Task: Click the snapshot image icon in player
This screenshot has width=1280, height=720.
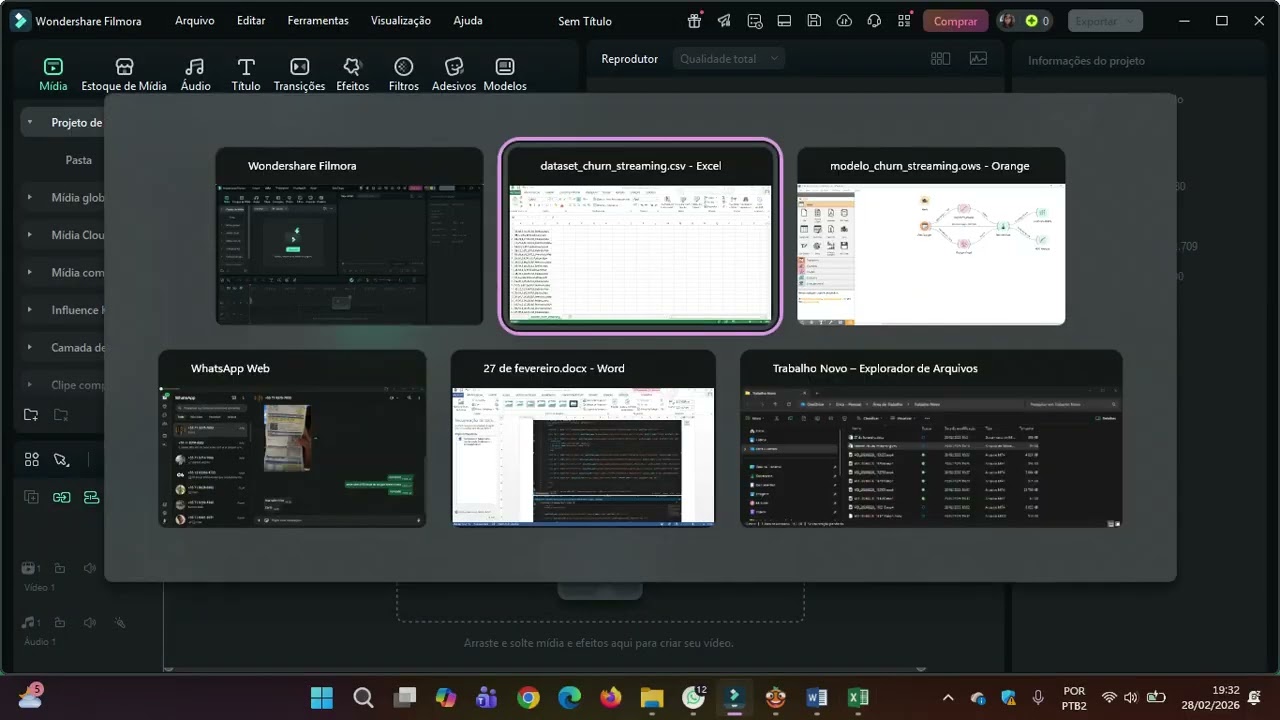Action: 978,59
